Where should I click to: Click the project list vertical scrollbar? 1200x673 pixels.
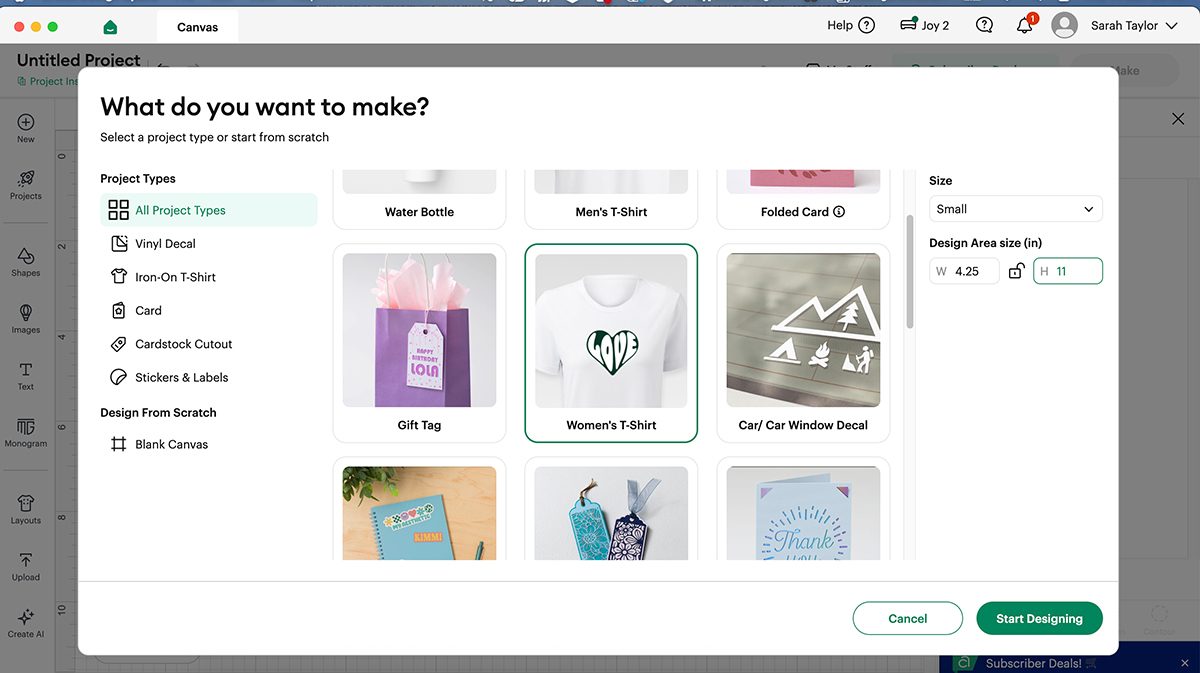[x=909, y=270]
